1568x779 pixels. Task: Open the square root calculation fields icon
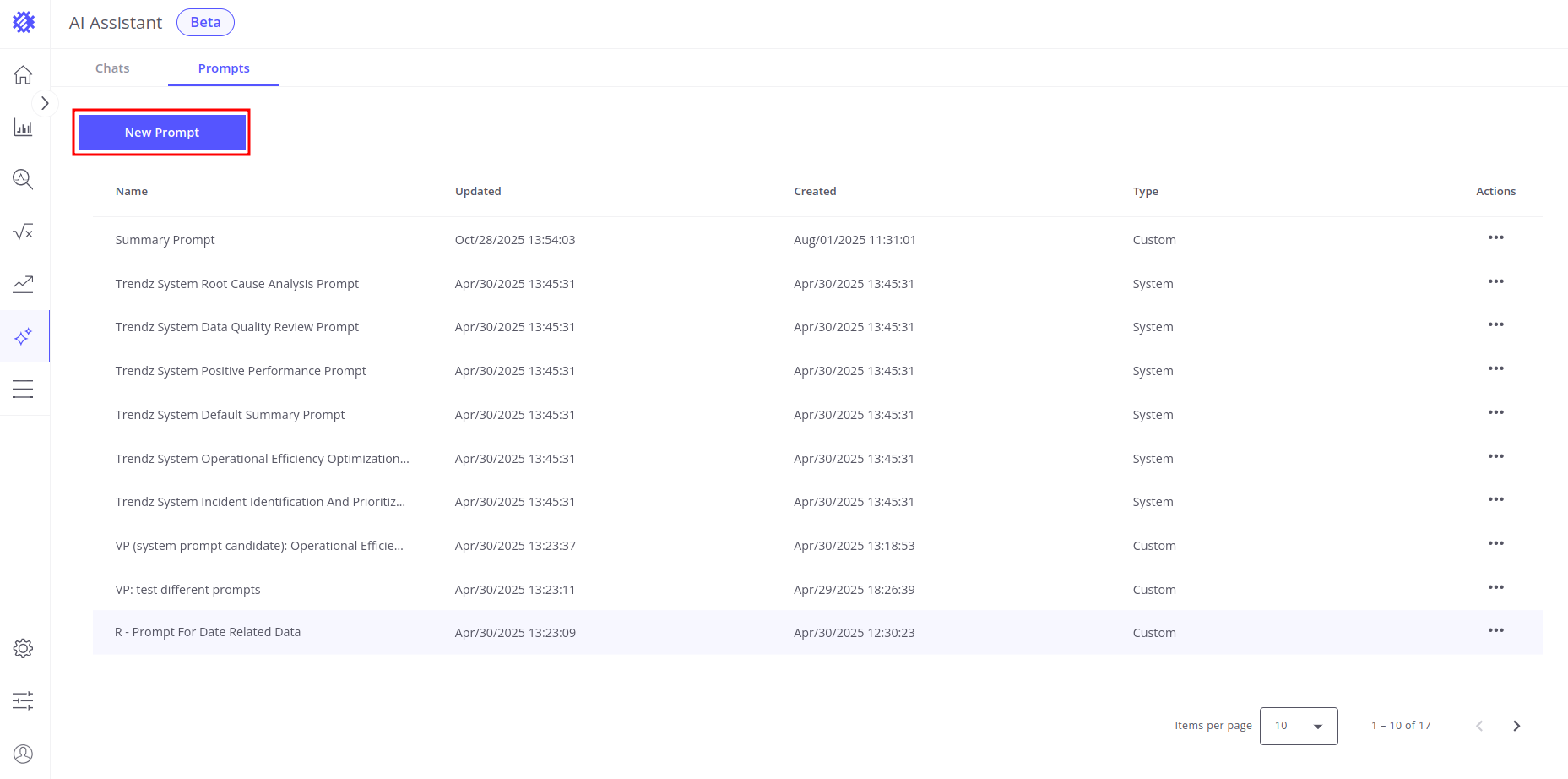click(23, 232)
